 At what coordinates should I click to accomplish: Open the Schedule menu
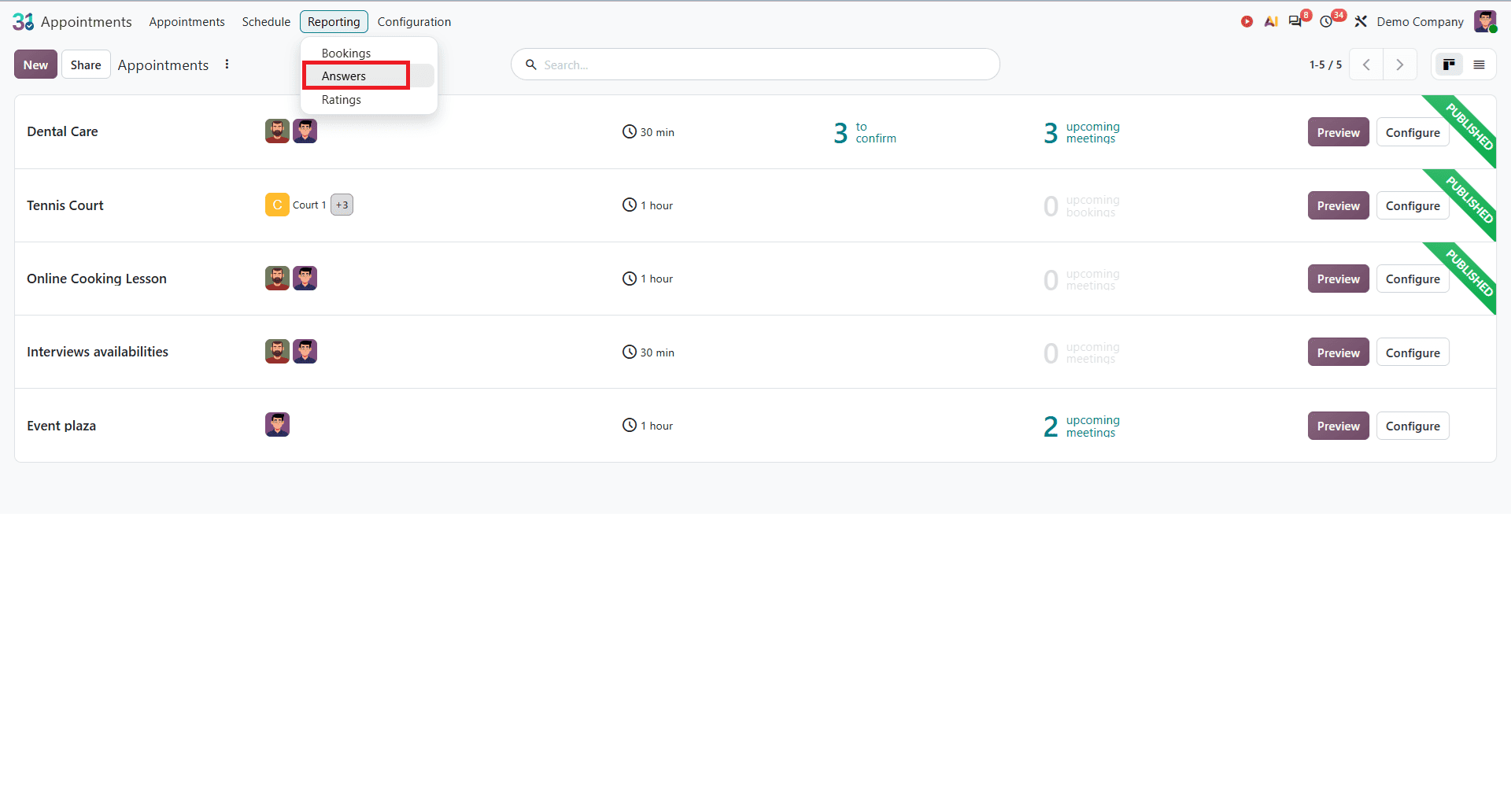click(x=266, y=22)
